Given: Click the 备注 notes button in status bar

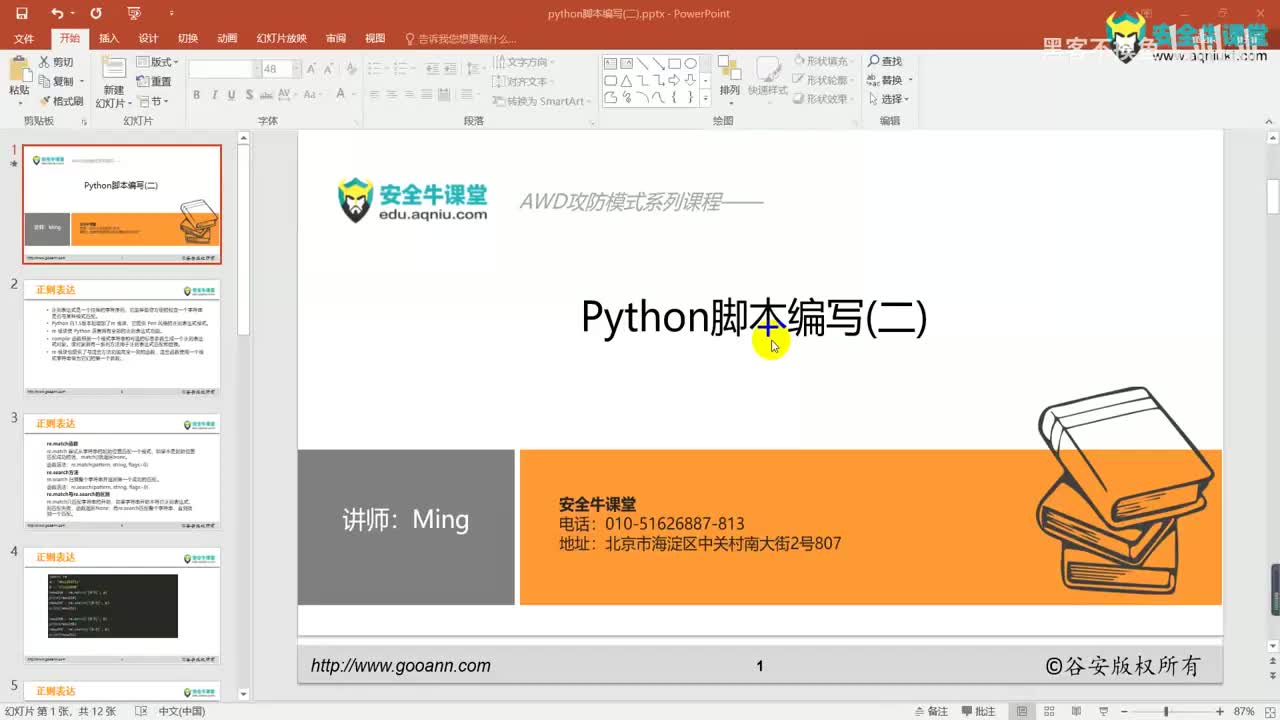Looking at the screenshot, I should [x=931, y=711].
